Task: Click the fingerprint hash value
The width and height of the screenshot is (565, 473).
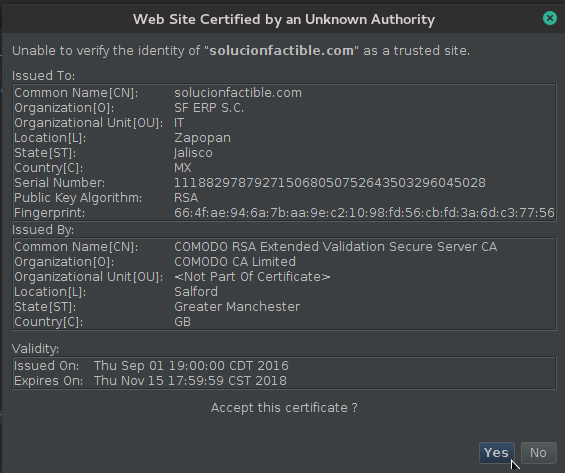Action: 364,213
